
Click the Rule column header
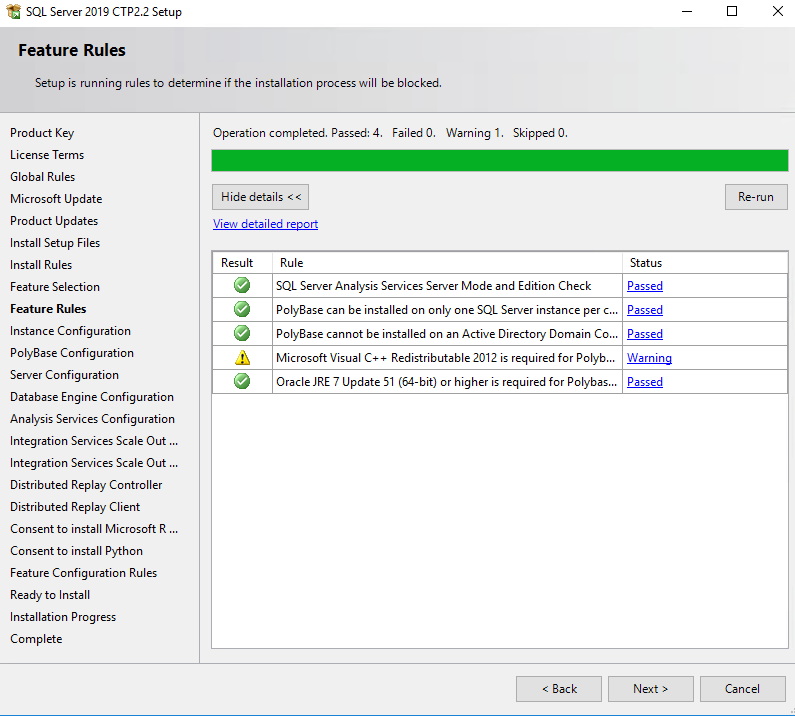coord(447,263)
